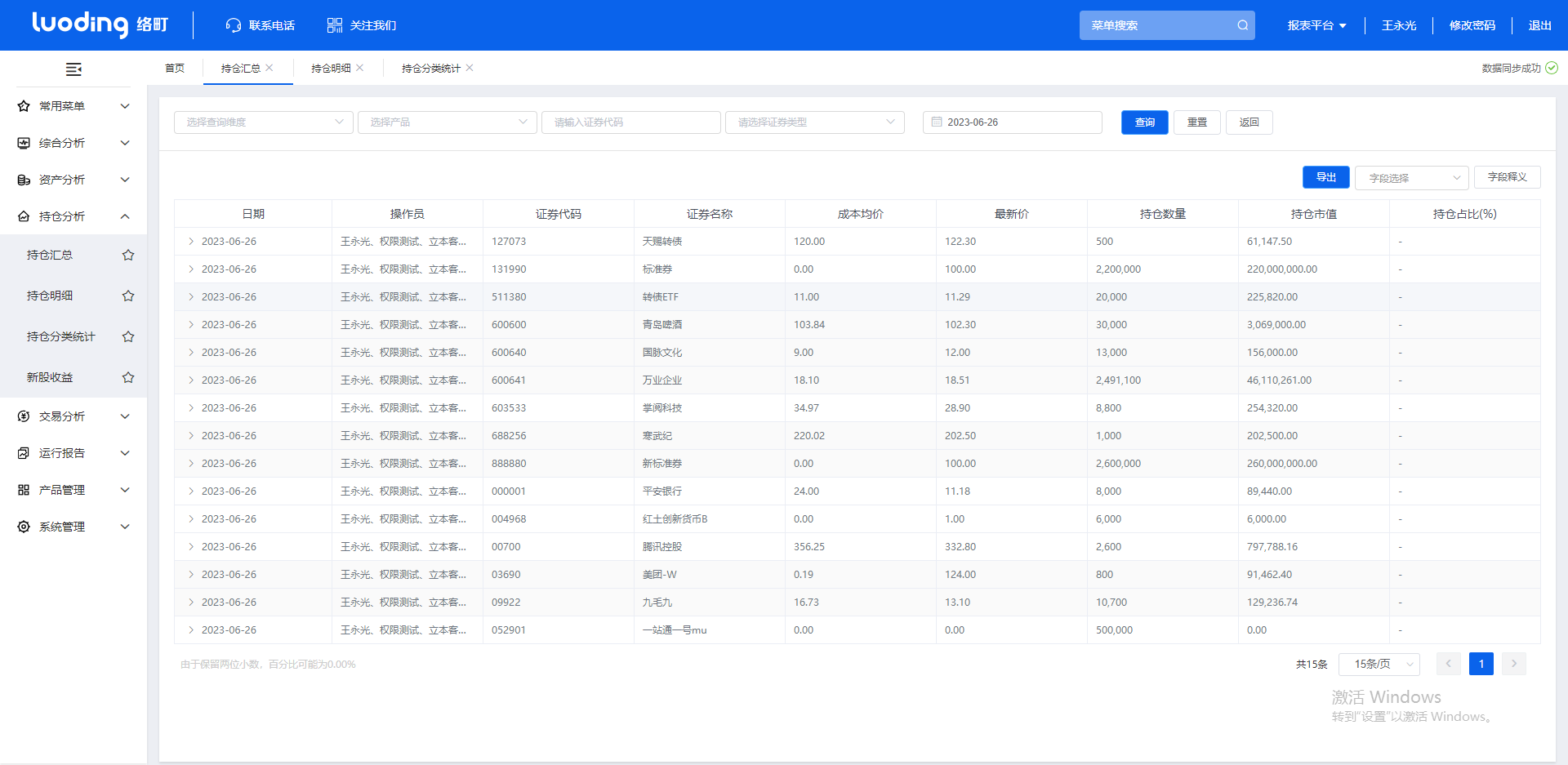
Task: Open the 选择查询维度 dropdown
Action: pos(264,122)
